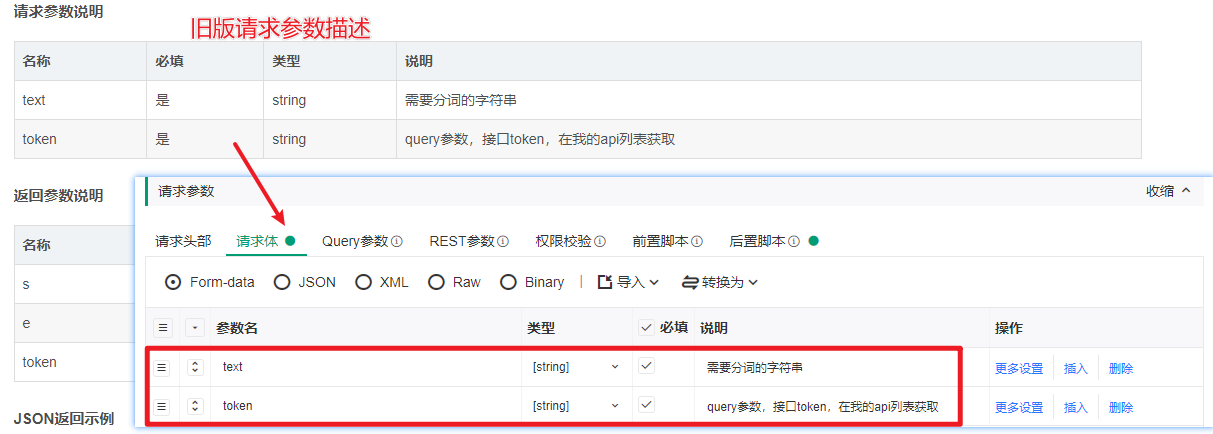Screen dimensions: 1213x434
Task: Click description field of token in panel
Action: (825, 406)
